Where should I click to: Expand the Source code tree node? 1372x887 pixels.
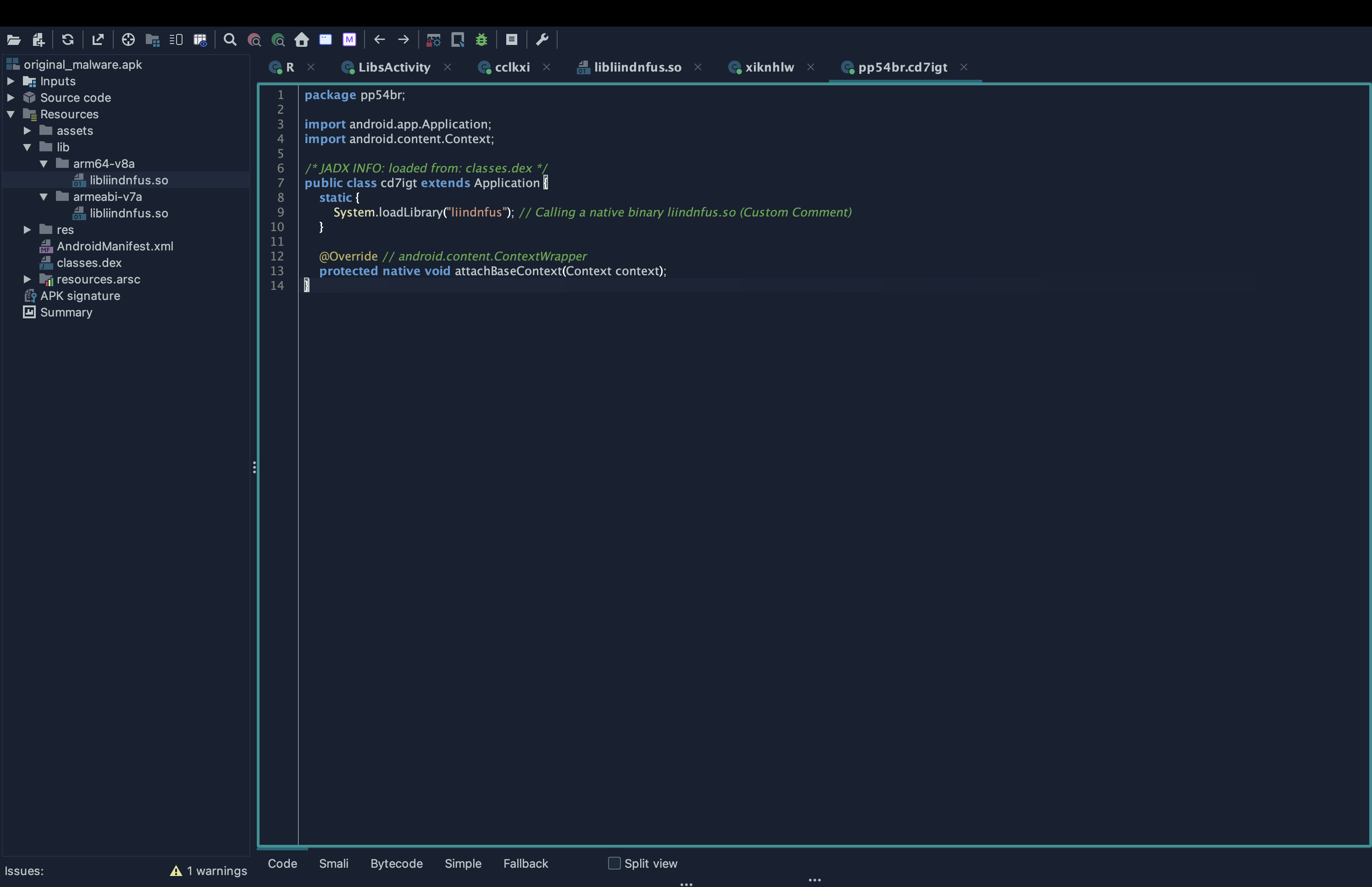pos(11,98)
